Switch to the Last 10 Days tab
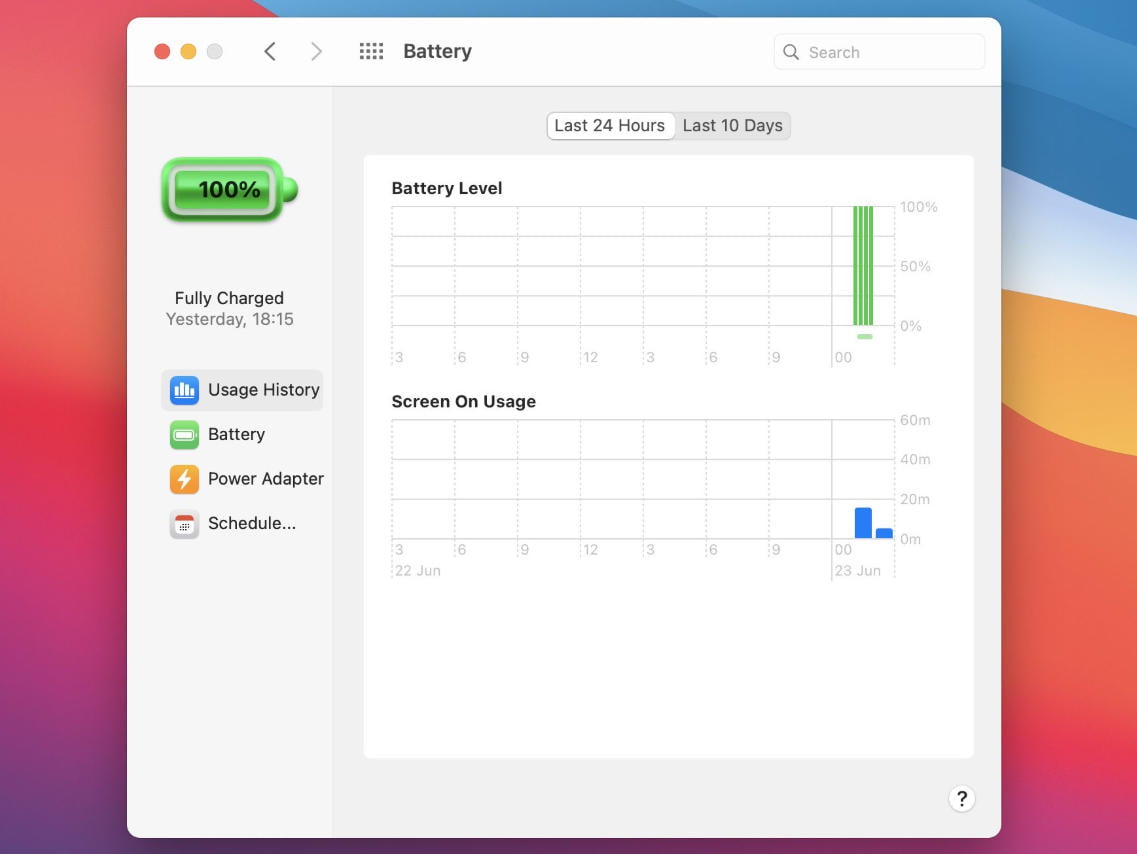Viewport: 1137px width, 854px height. point(733,125)
